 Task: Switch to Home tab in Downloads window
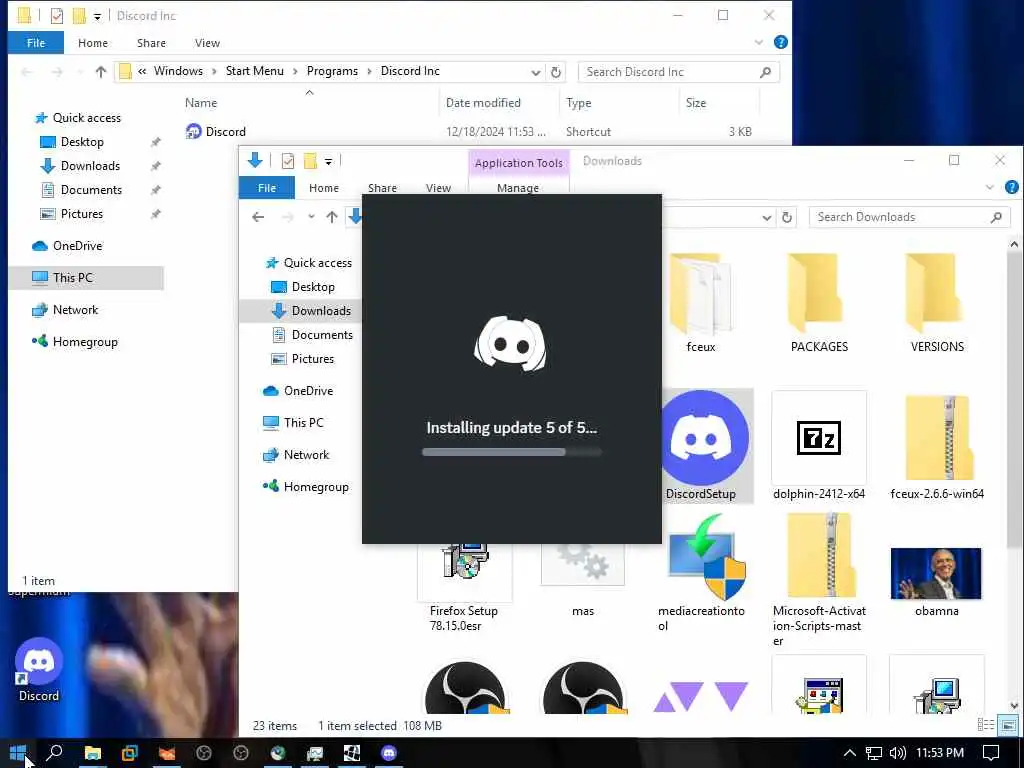pos(324,188)
